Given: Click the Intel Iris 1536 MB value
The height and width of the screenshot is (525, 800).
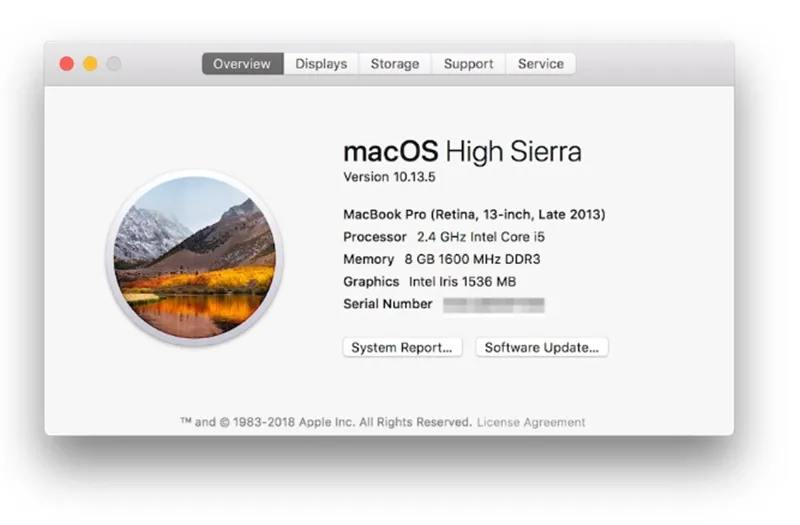Looking at the screenshot, I should tap(462, 282).
